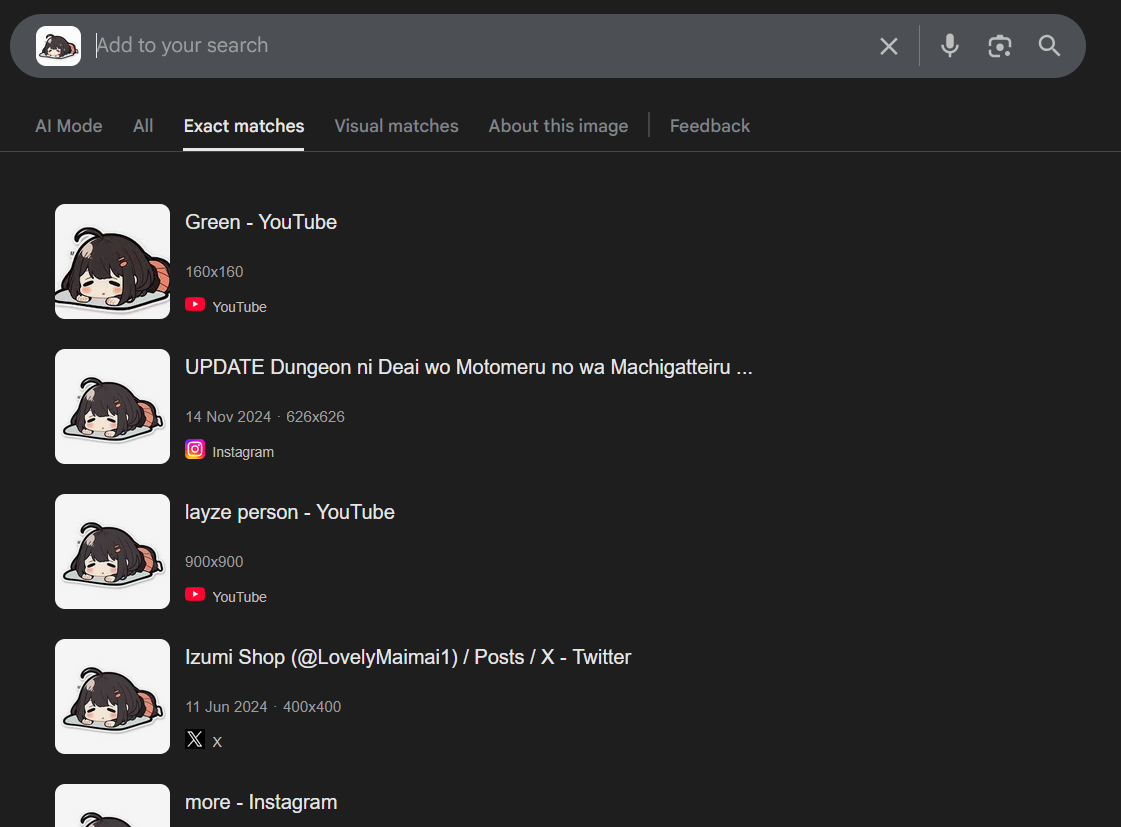The width and height of the screenshot is (1121, 827).
Task: Click 'YouTube' source label under Green result
Action: 239,307
